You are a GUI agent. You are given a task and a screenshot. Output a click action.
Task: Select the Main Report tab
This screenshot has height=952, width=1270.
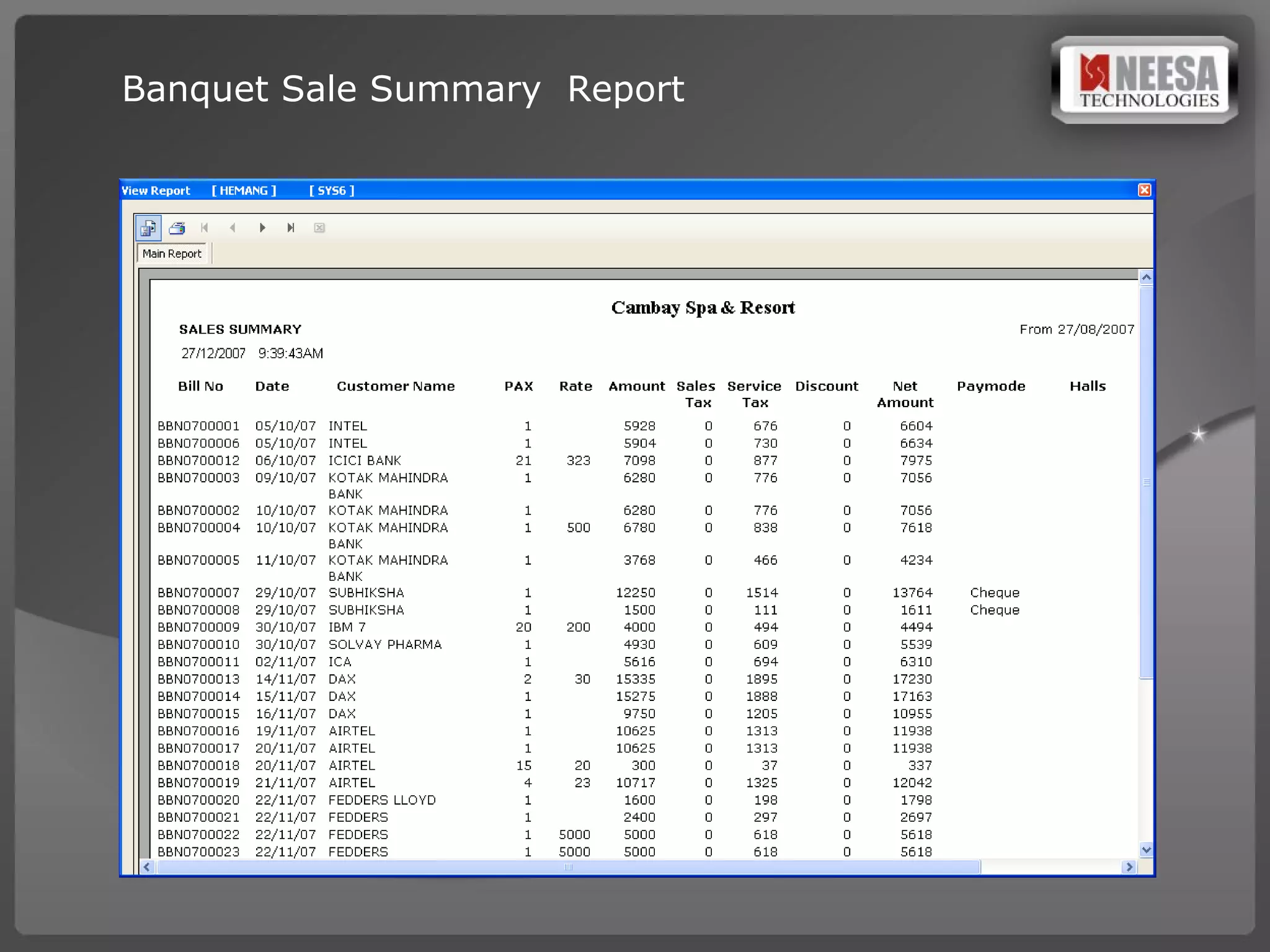[172, 253]
